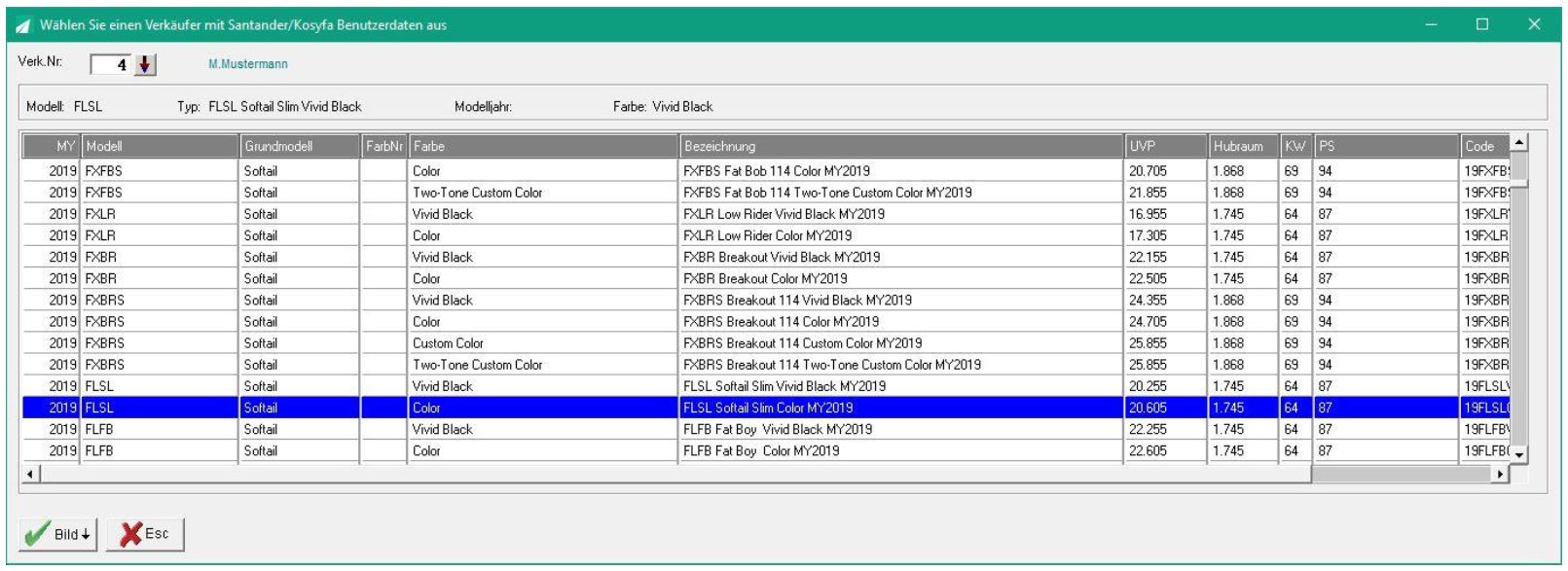This screenshot has width=1568, height=571.
Task: Select FLFB Fat Boy Vivid Black MY2019
Action: (x=767, y=429)
